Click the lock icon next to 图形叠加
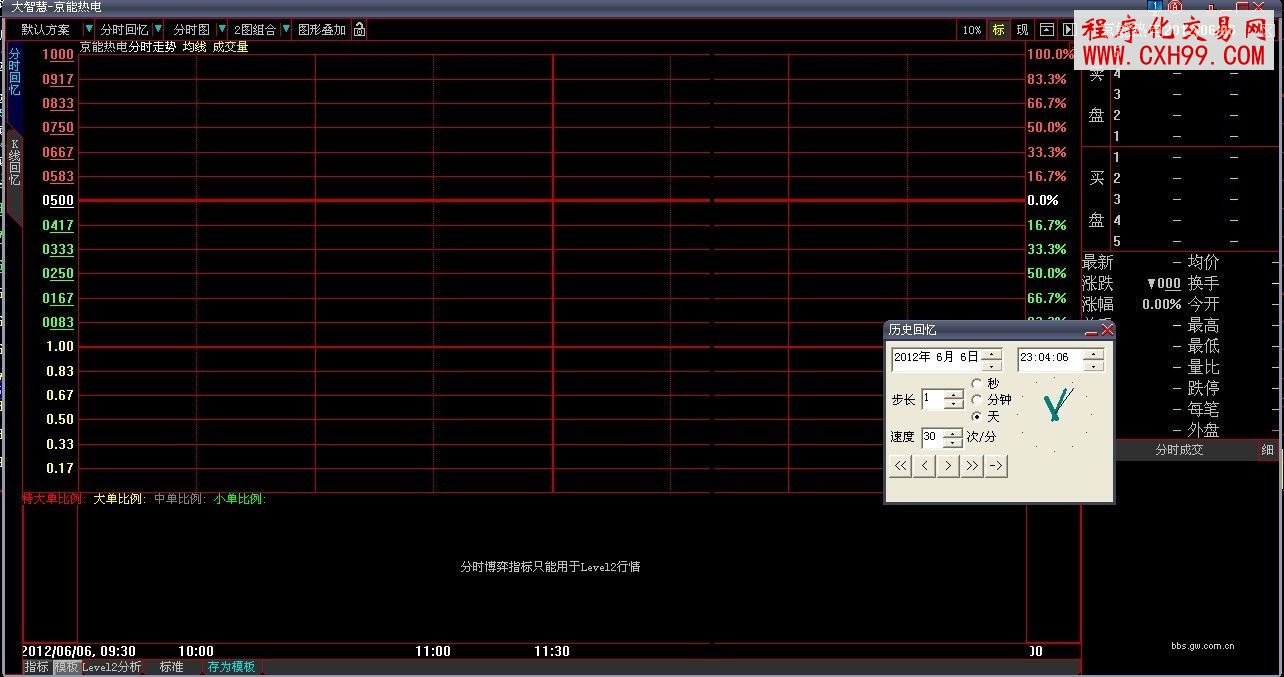The image size is (1284, 677). [360, 30]
